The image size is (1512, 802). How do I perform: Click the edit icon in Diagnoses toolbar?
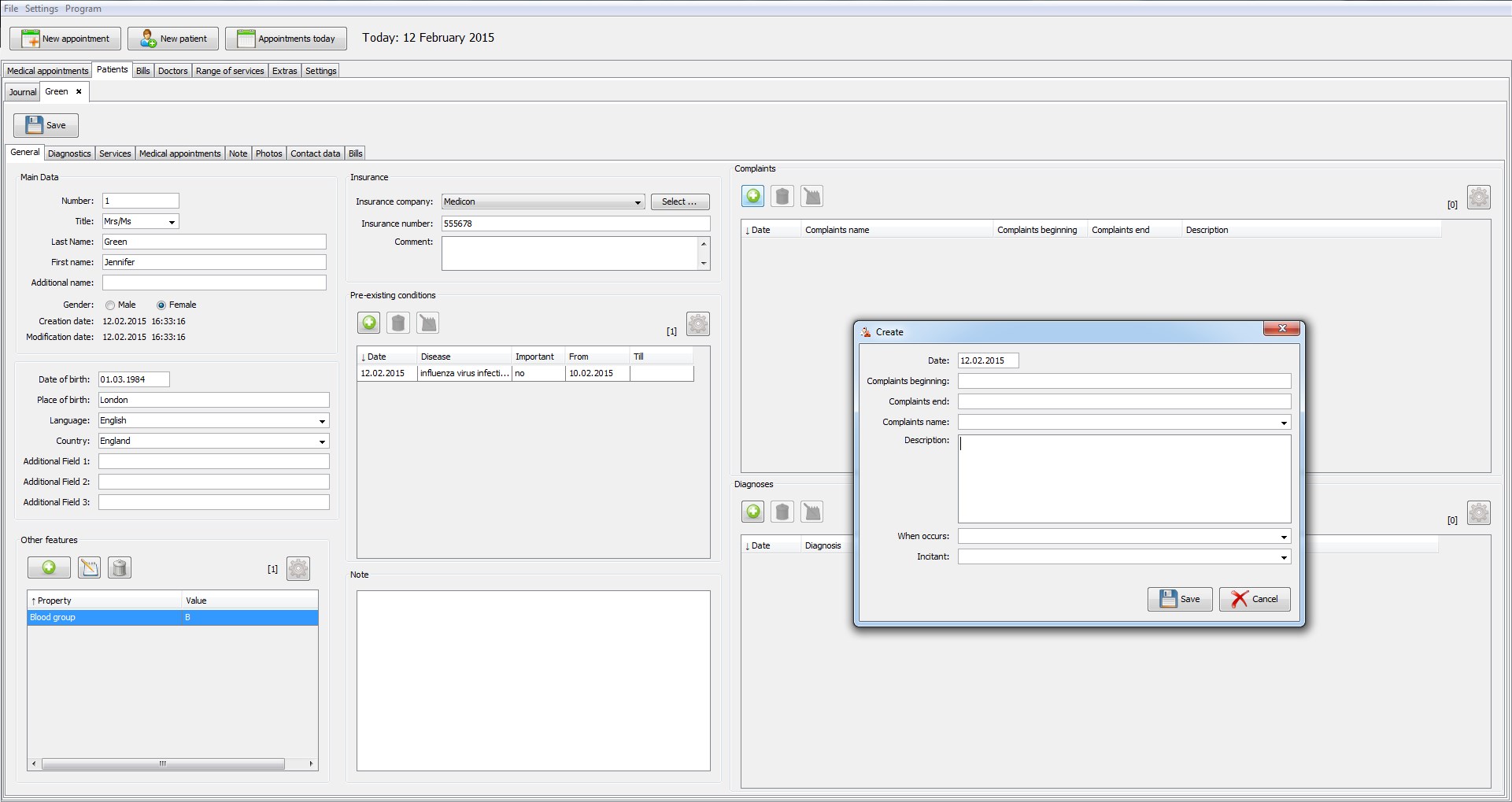(x=811, y=512)
